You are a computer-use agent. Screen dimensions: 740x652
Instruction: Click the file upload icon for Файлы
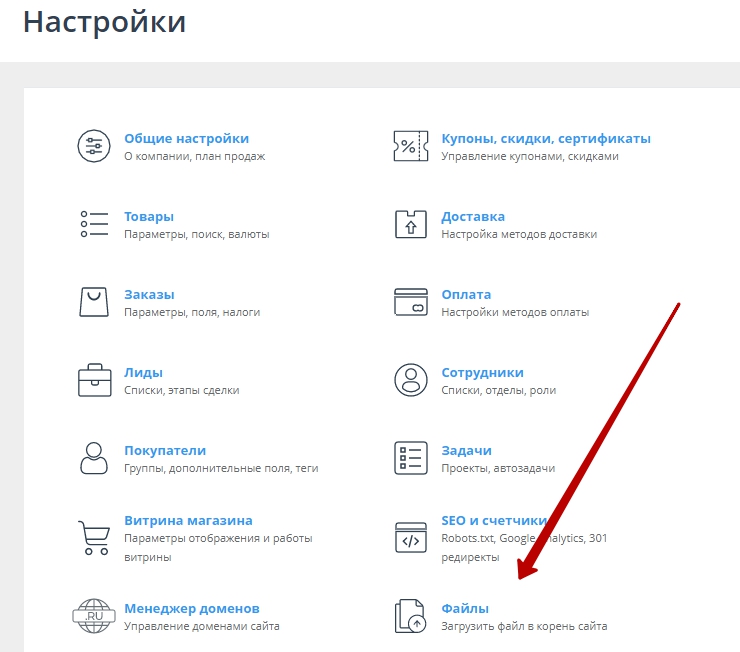click(x=410, y=615)
